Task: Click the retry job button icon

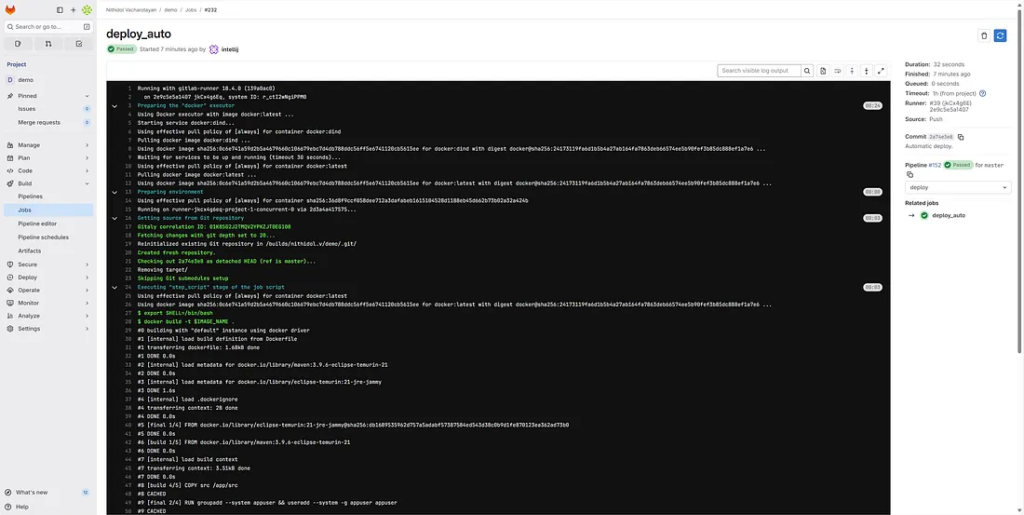Action: click(1000, 35)
